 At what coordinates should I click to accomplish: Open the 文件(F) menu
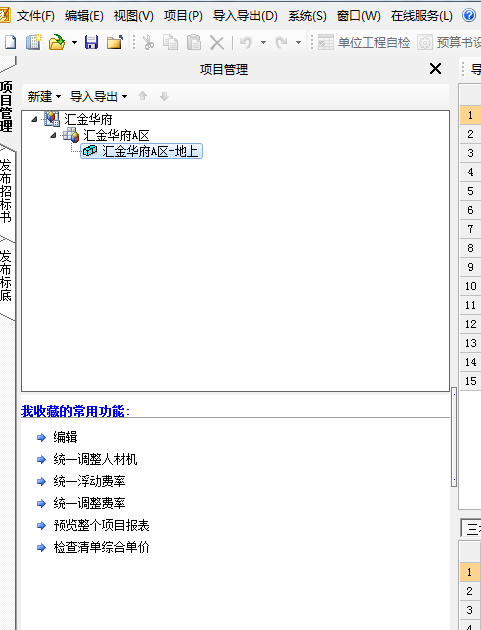[36, 16]
